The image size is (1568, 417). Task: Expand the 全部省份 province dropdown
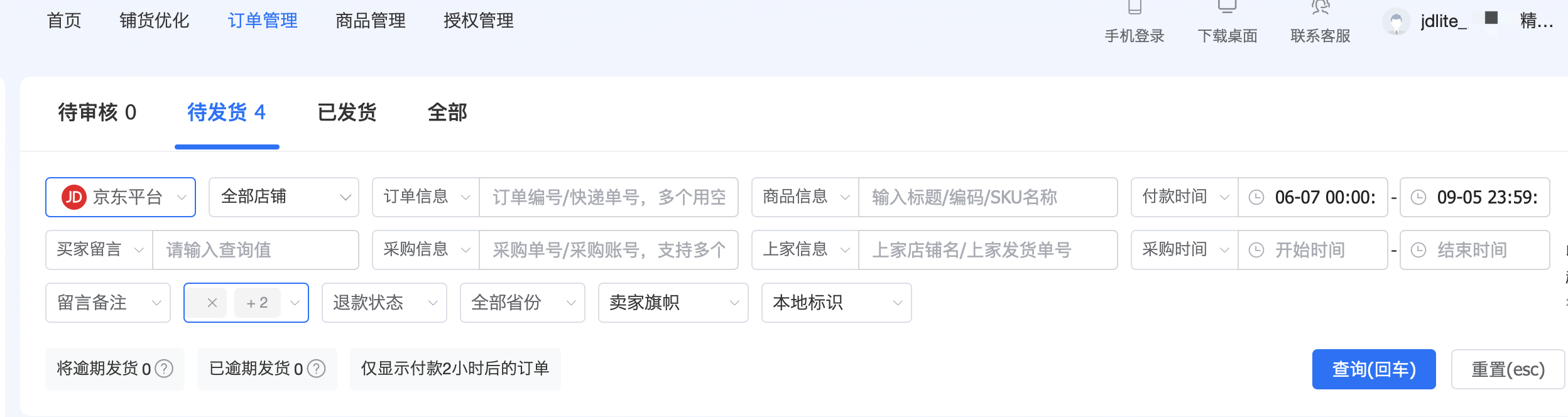point(523,303)
